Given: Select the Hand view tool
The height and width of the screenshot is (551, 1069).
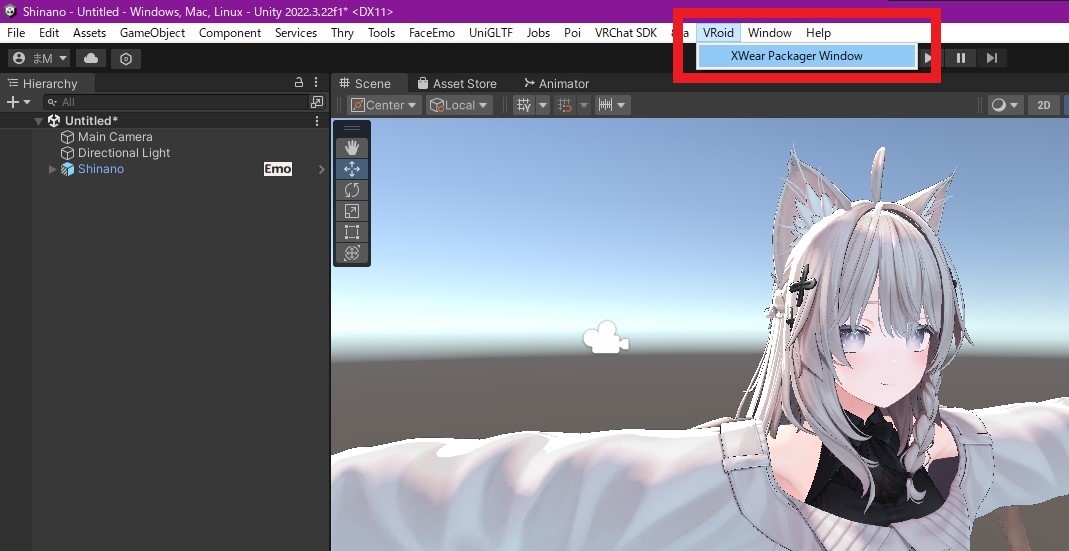Looking at the screenshot, I should [x=352, y=147].
